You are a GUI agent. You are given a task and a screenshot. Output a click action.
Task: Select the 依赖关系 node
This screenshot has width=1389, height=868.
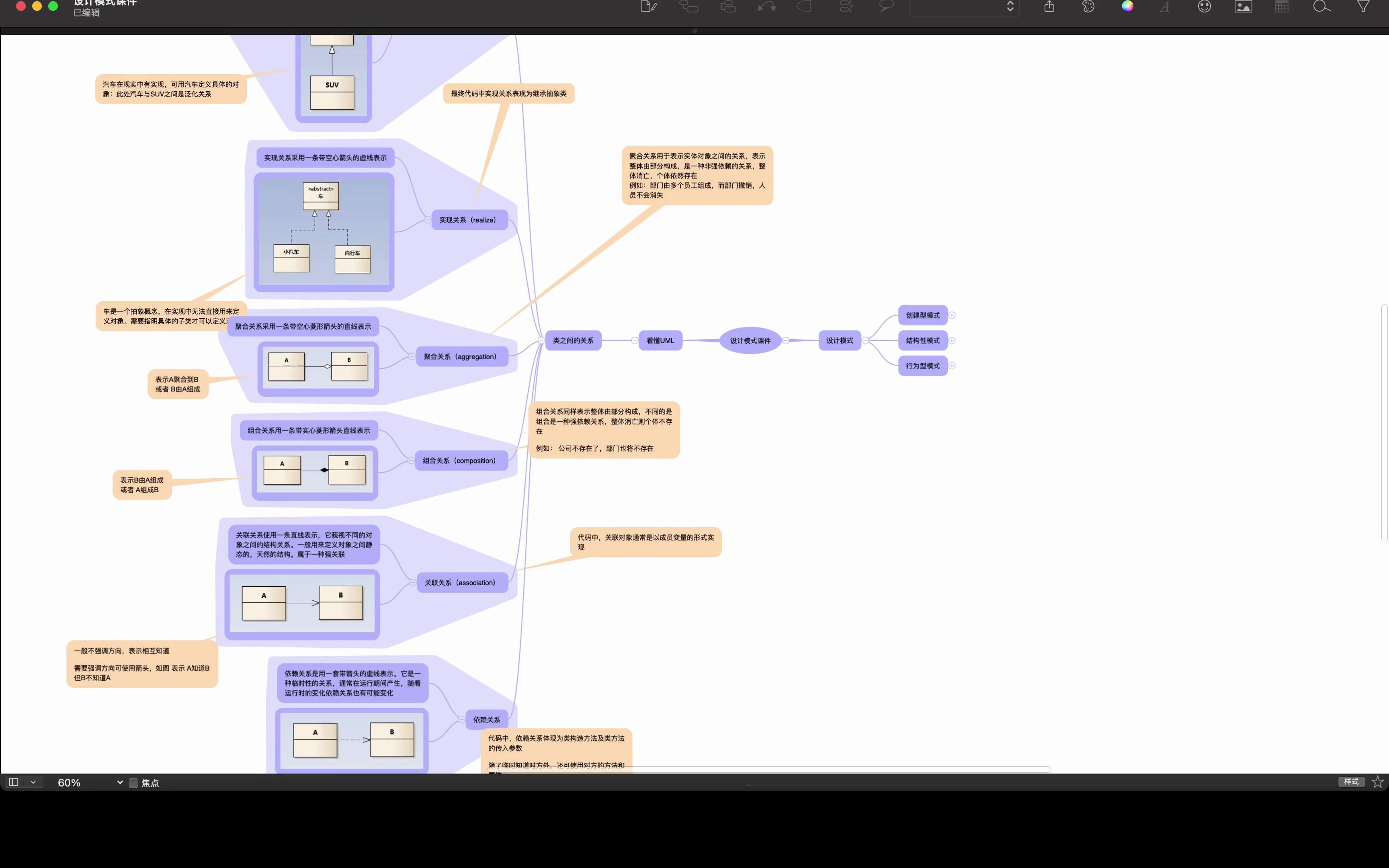tap(486, 719)
